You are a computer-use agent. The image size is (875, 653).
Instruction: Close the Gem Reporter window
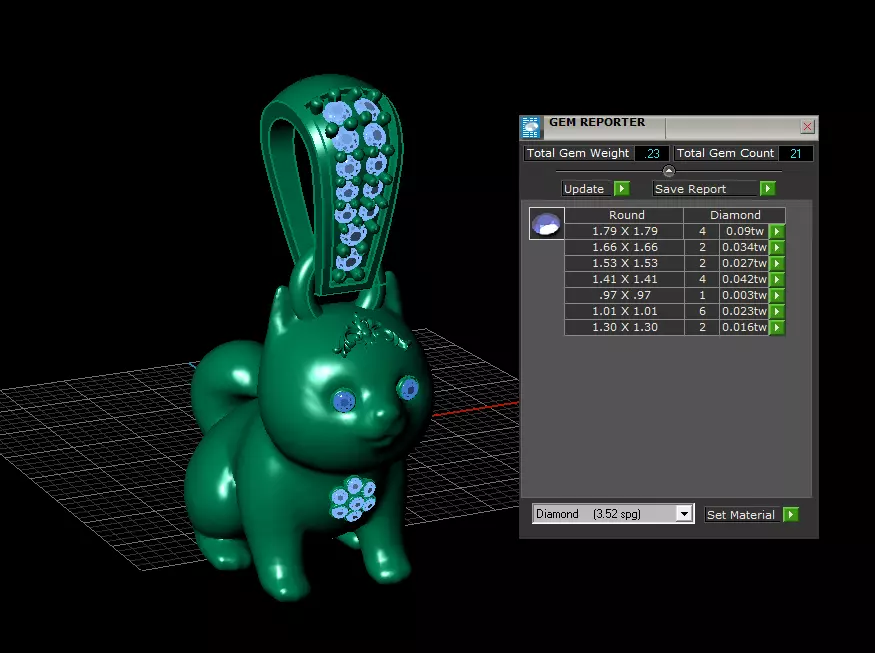pos(807,127)
